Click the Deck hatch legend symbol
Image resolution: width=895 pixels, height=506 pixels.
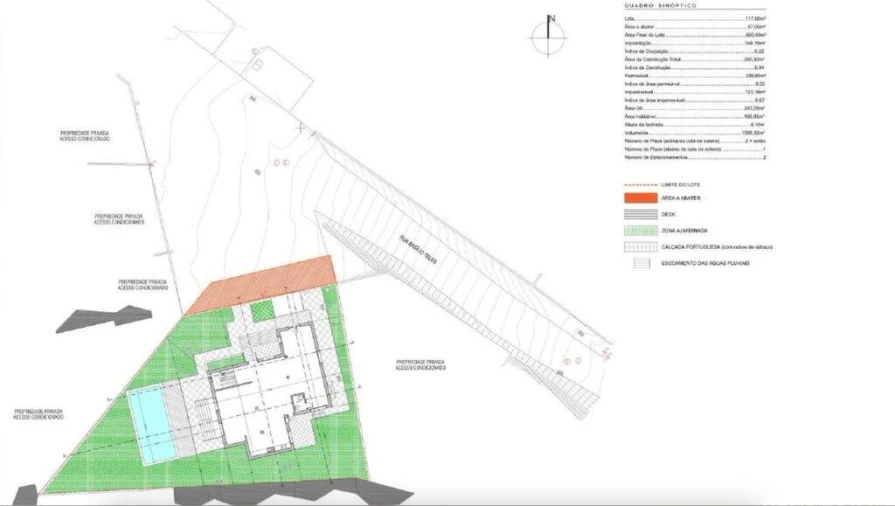click(x=640, y=214)
